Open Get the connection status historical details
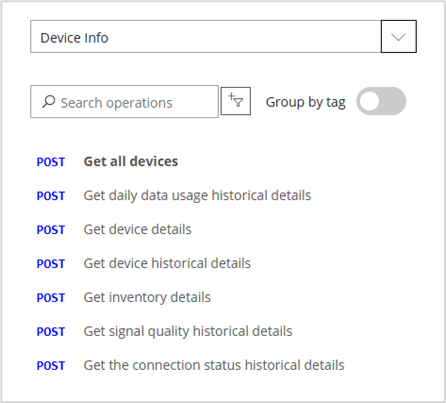Viewport: 446px width, 403px height. tap(214, 365)
